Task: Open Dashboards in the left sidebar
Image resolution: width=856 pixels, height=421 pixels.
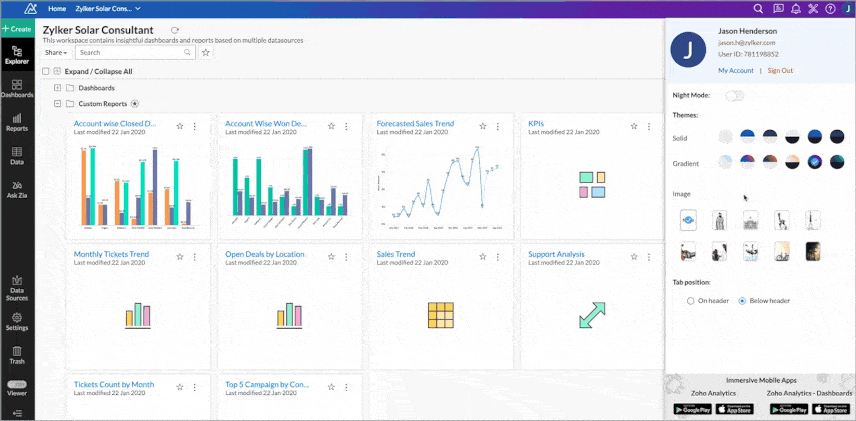Action: coord(17,87)
